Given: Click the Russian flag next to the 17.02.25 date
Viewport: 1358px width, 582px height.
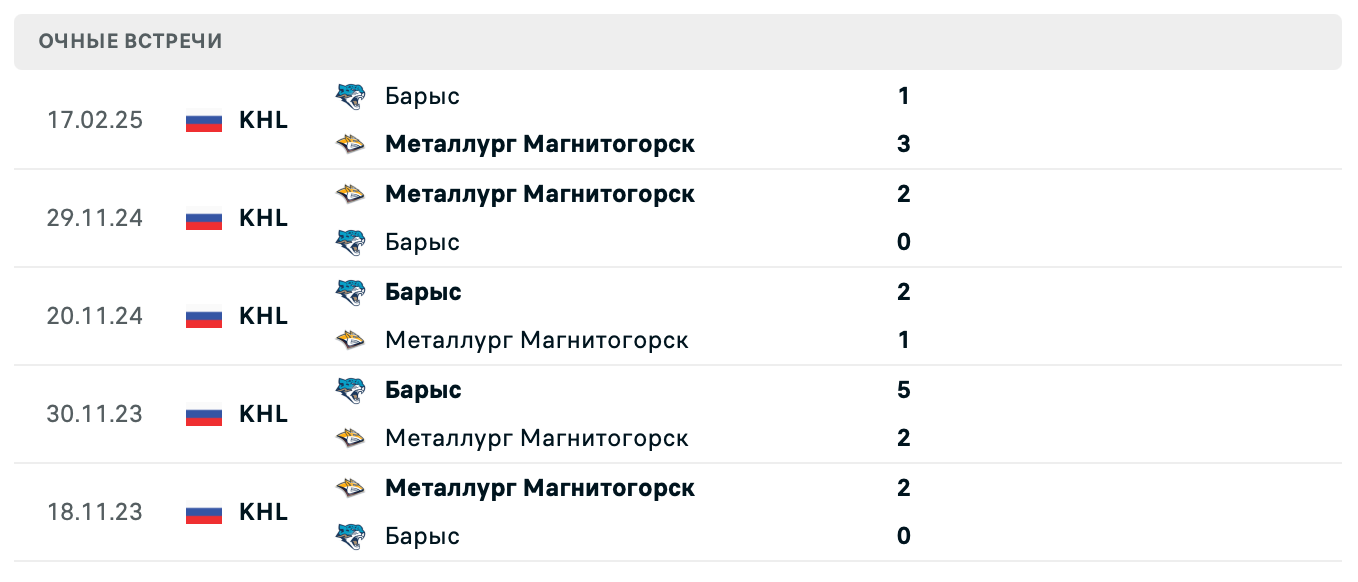Looking at the screenshot, I should point(203,121).
